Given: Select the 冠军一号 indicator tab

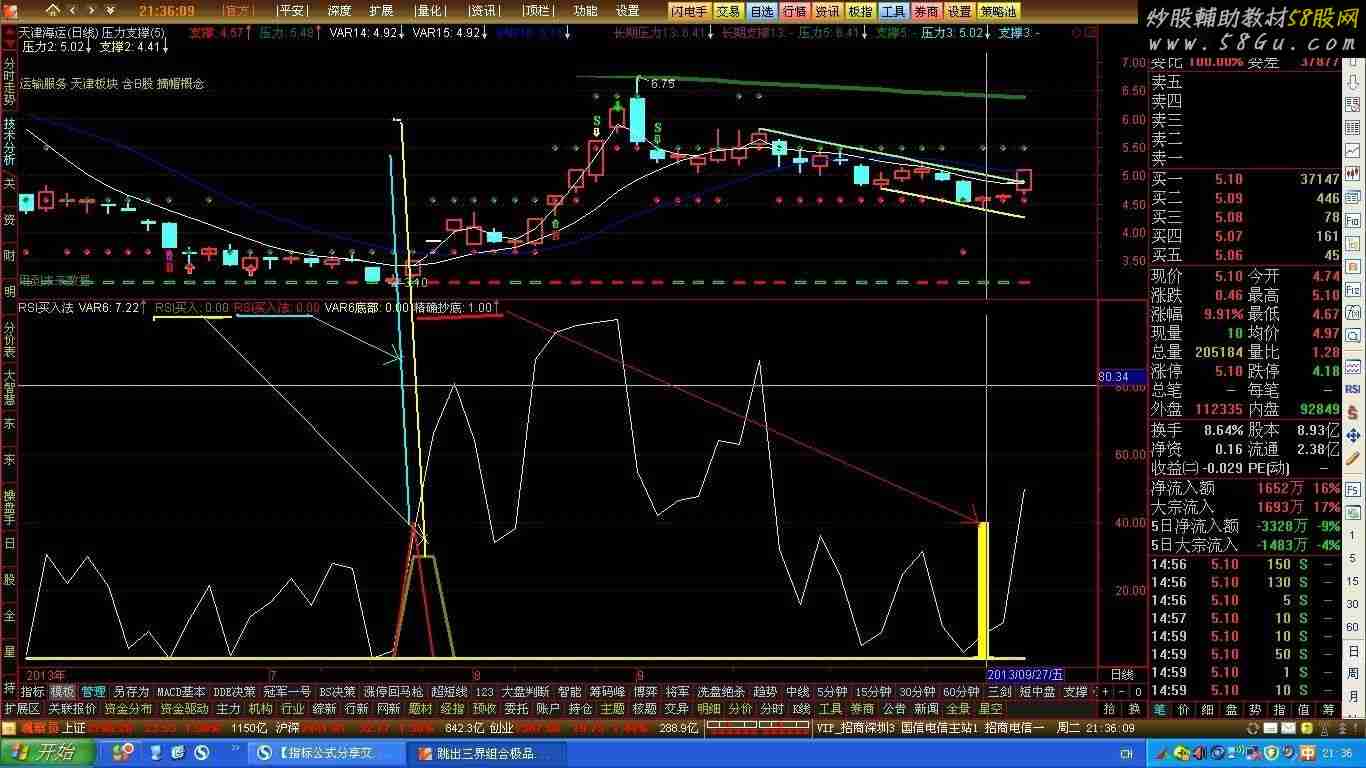Looking at the screenshot, I should click(x=287, y=692).
